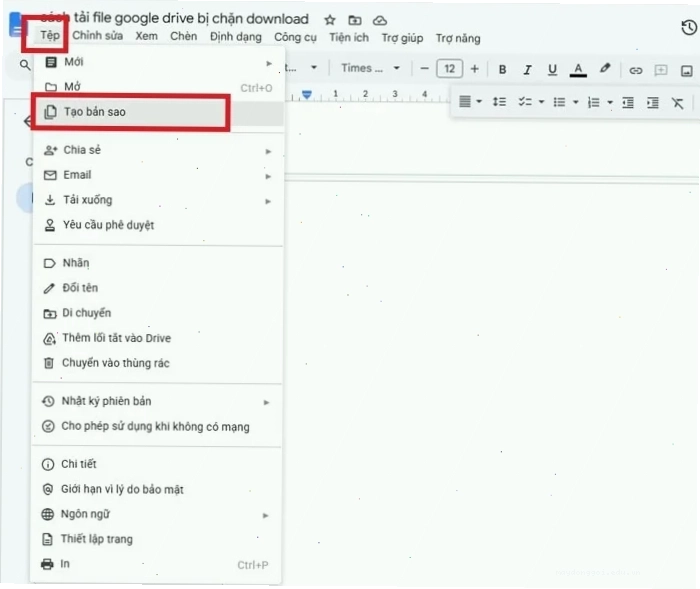Open the Tiện ích menu
This screenshot has width=700, height=589.
pyautogui.click(x=349, y=38)
